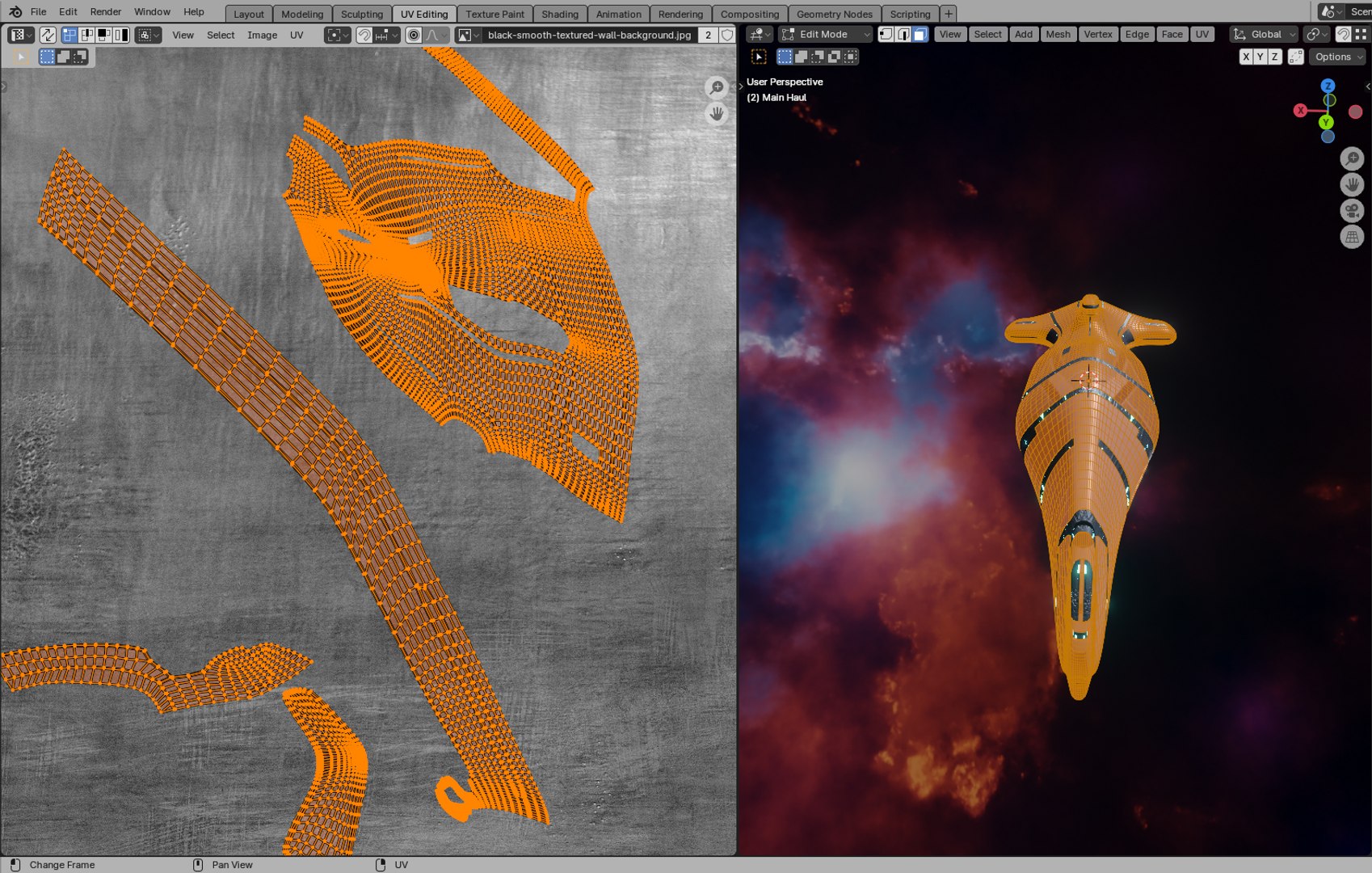The width and height of the screenshot is (1372, 873).
Task: Open the Window menu
Action: tap(152, 12)
